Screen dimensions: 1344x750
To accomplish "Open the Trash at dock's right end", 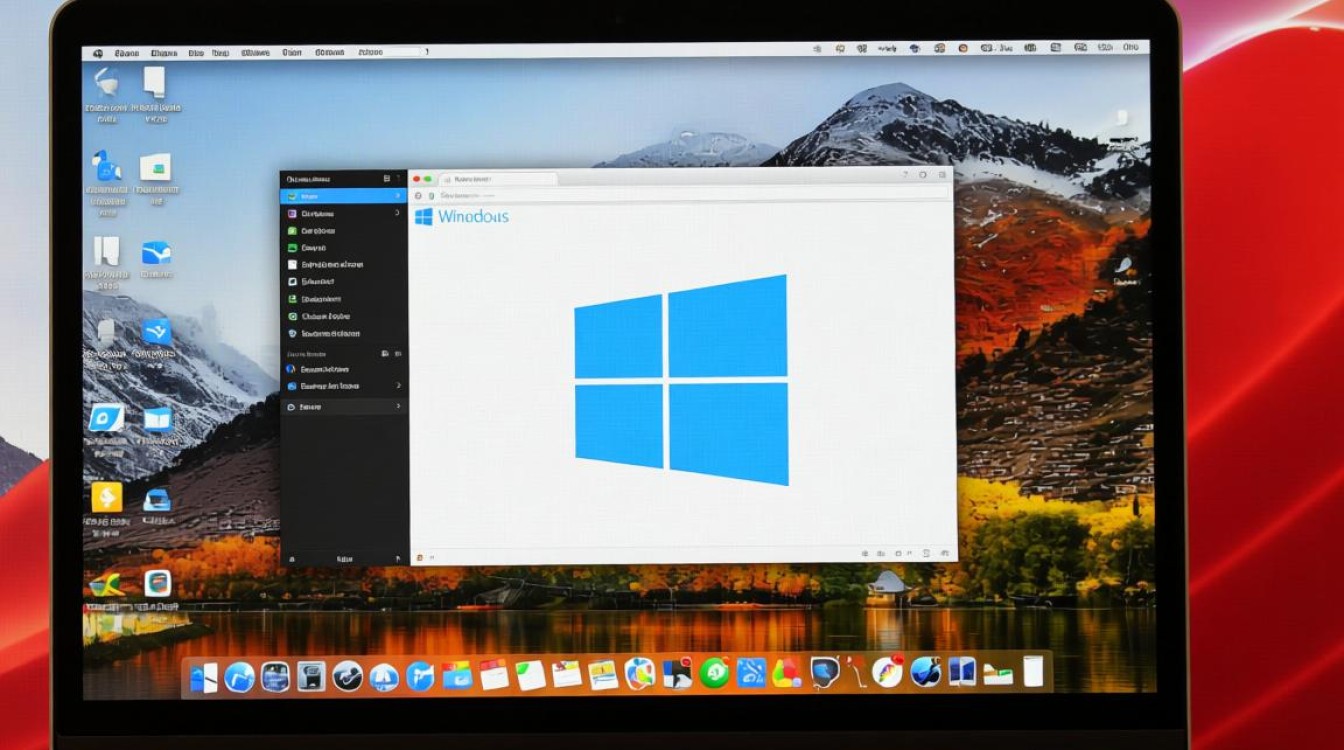I will 1032,671.
